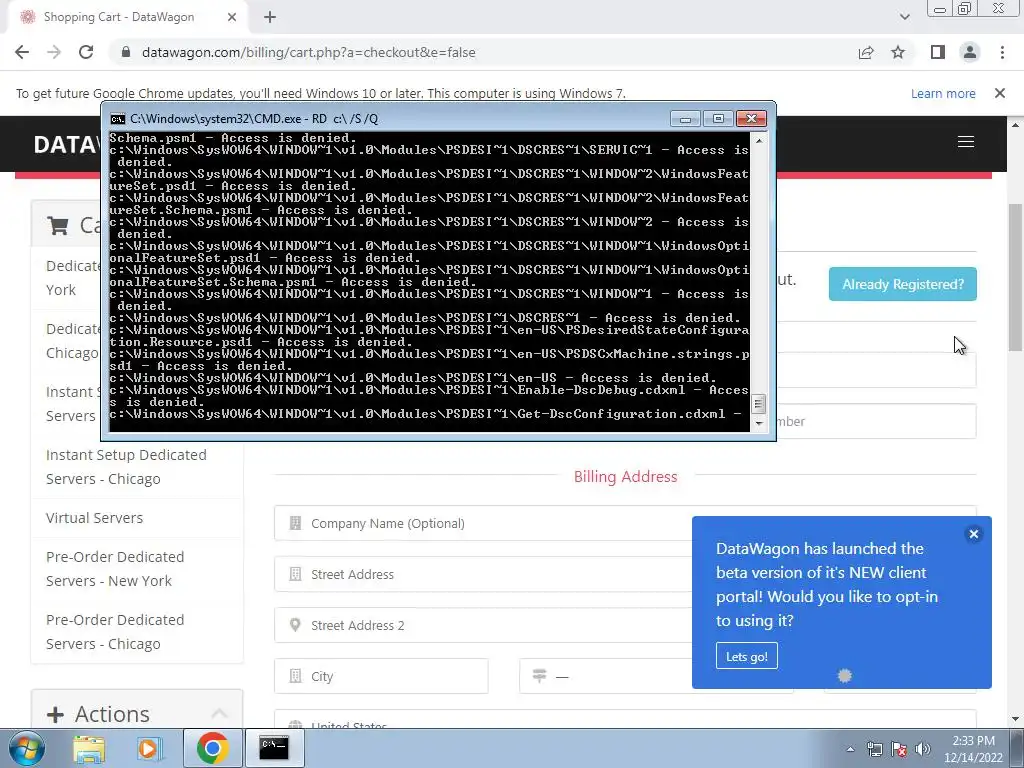Close the beta portal popup
The width and height of the screenshot is (1024, 768).
974,534
